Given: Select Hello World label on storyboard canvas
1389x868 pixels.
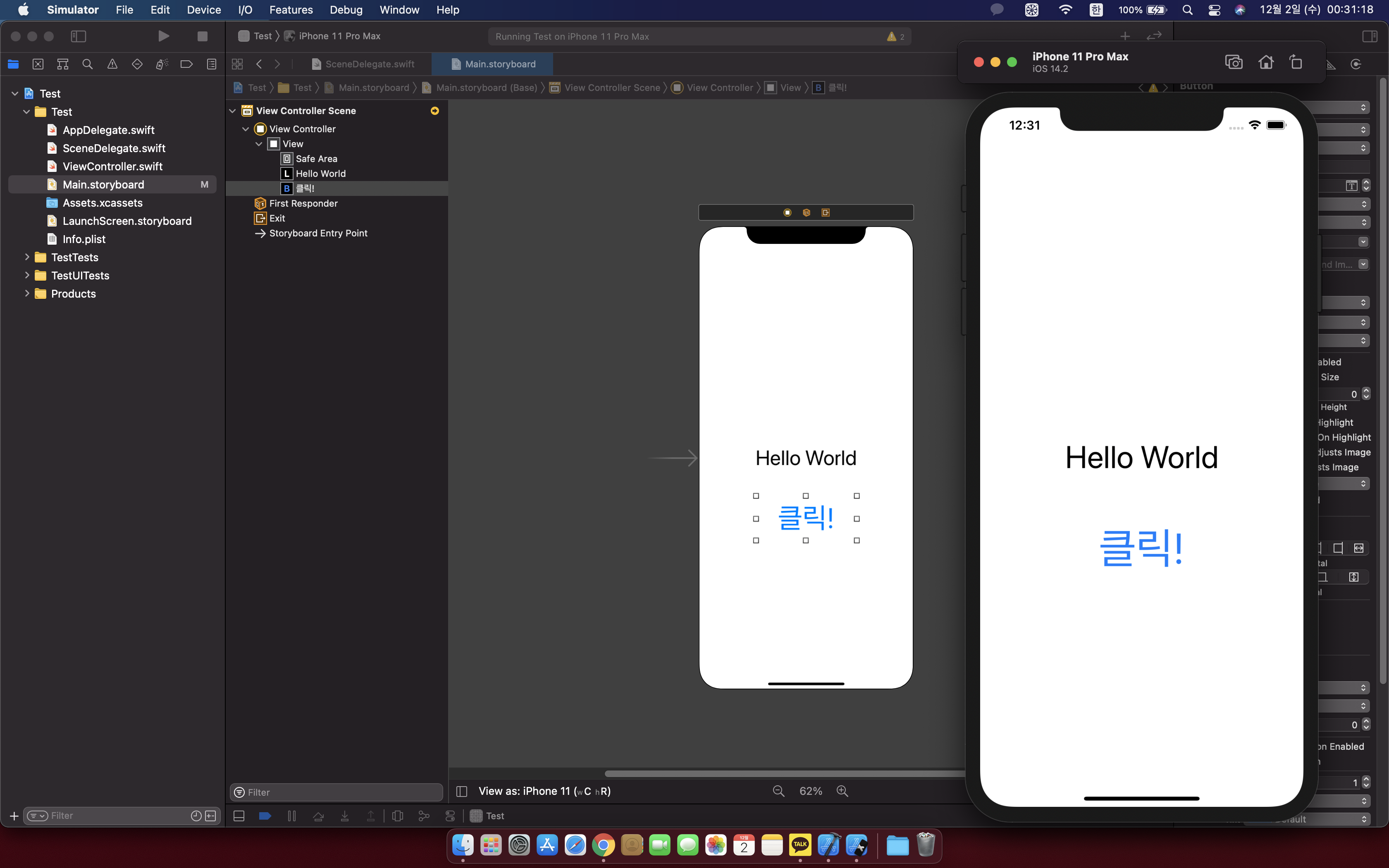Looking at the screenshot, I should (805, 458).
